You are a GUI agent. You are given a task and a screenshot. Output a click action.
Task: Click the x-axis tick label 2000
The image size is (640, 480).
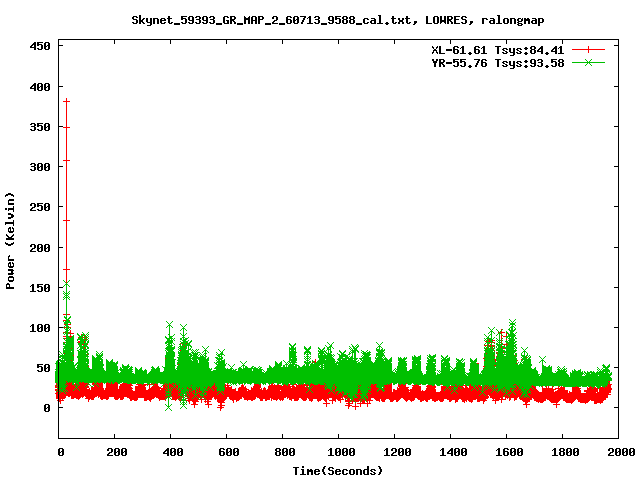(x=621, y=452)
